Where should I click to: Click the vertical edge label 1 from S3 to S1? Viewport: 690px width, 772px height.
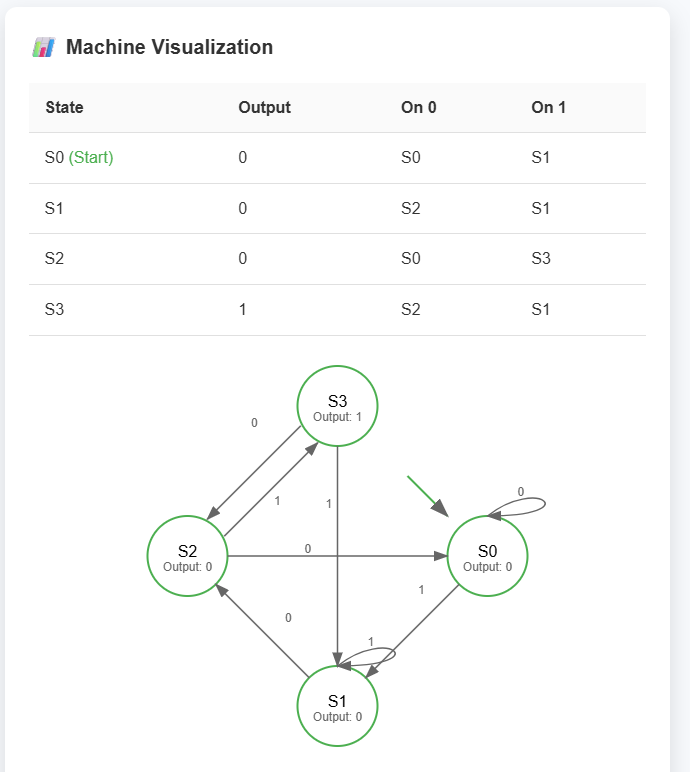329,504
